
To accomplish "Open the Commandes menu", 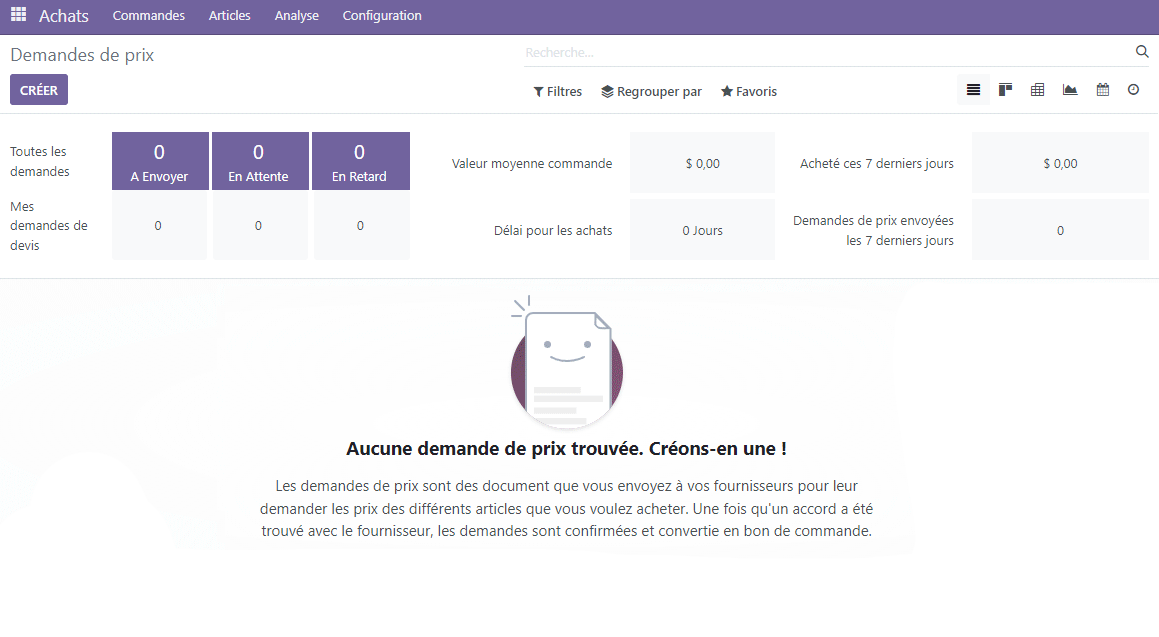I will 149,16.
